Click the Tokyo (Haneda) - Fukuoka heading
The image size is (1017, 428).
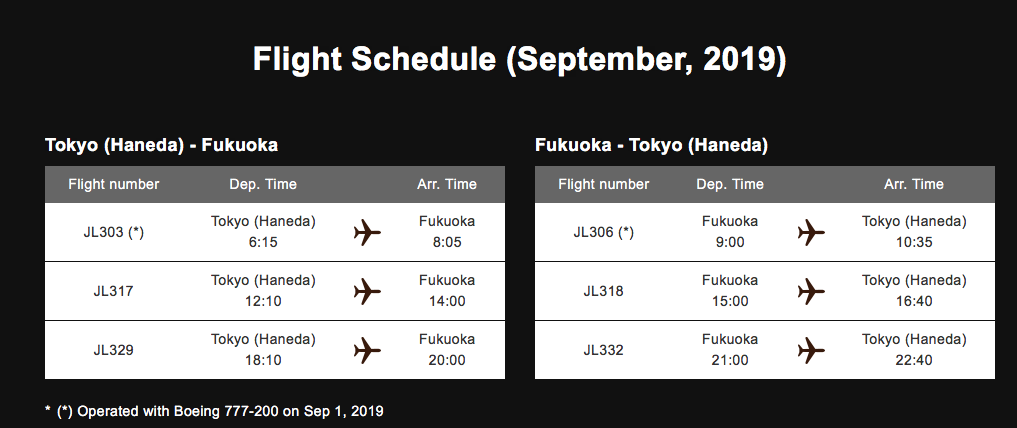161,145
